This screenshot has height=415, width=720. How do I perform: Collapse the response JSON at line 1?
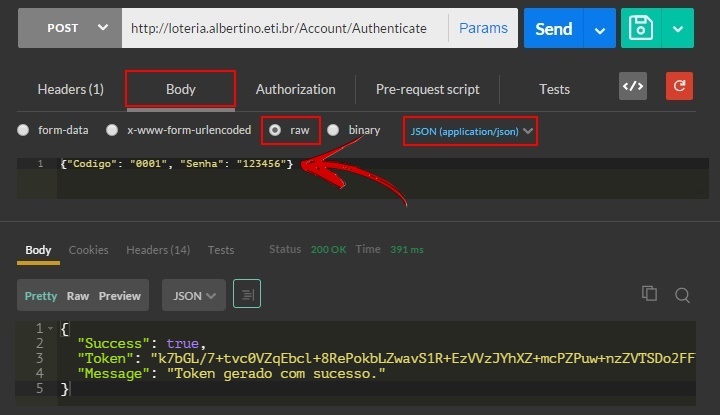pos(50,328)
